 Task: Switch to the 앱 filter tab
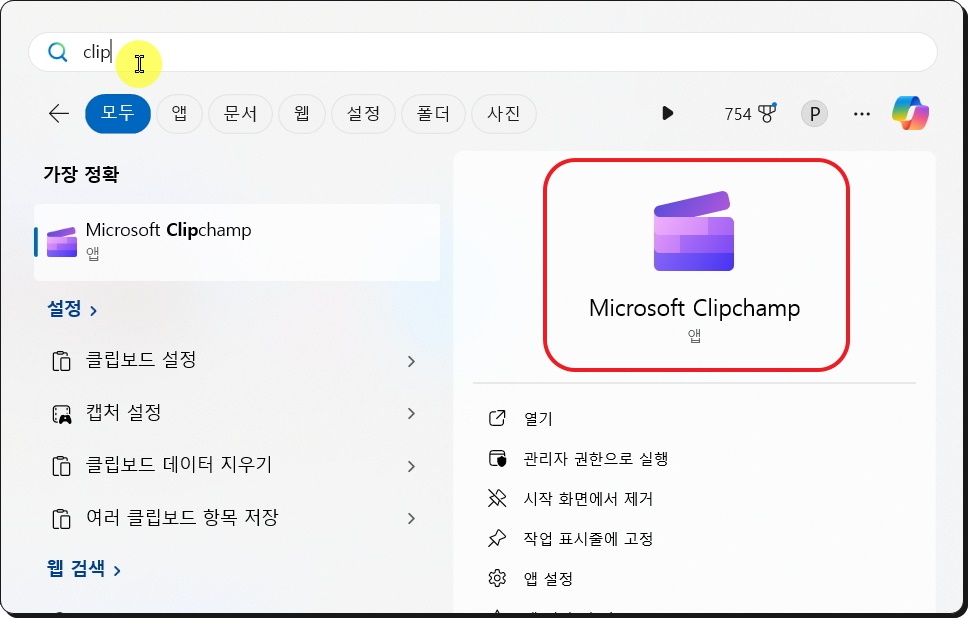click(179, 114)
